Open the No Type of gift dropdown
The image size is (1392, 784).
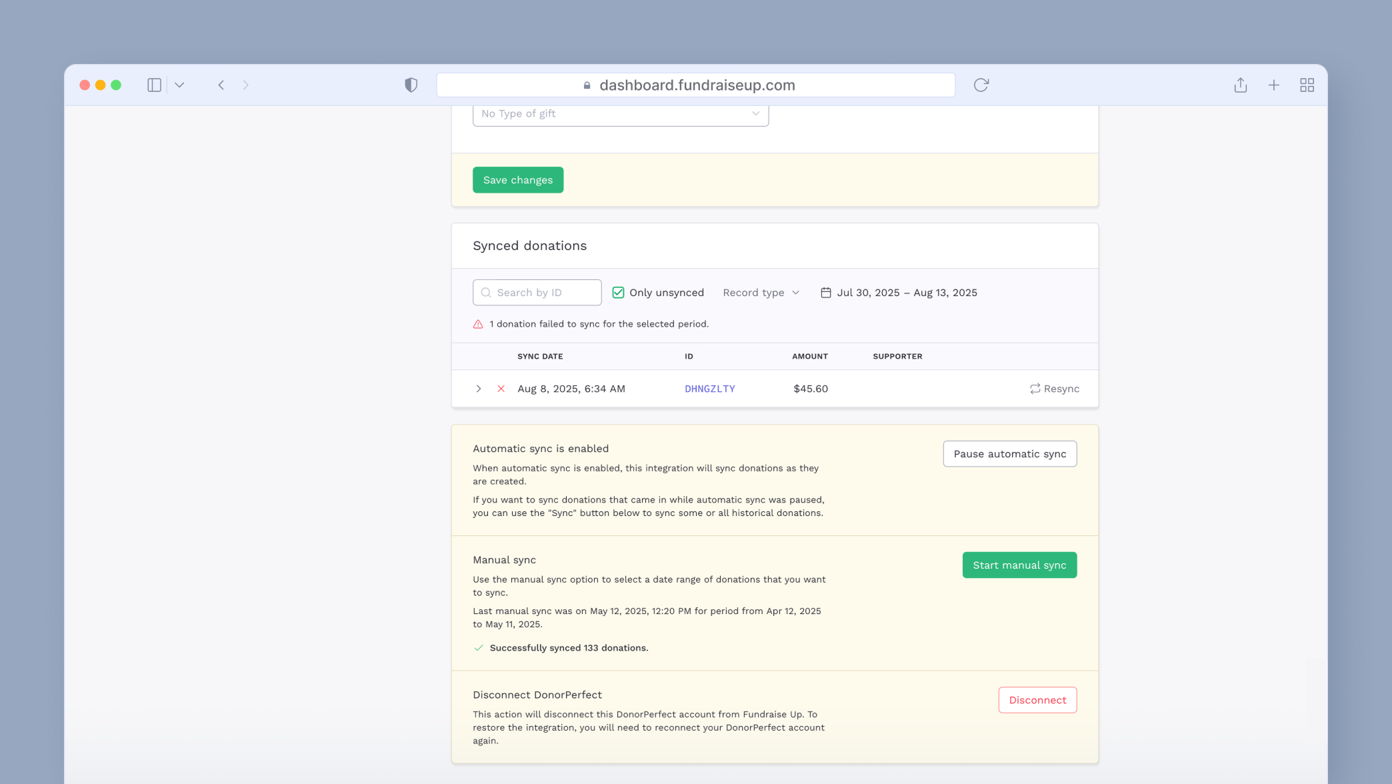point(620,113)
